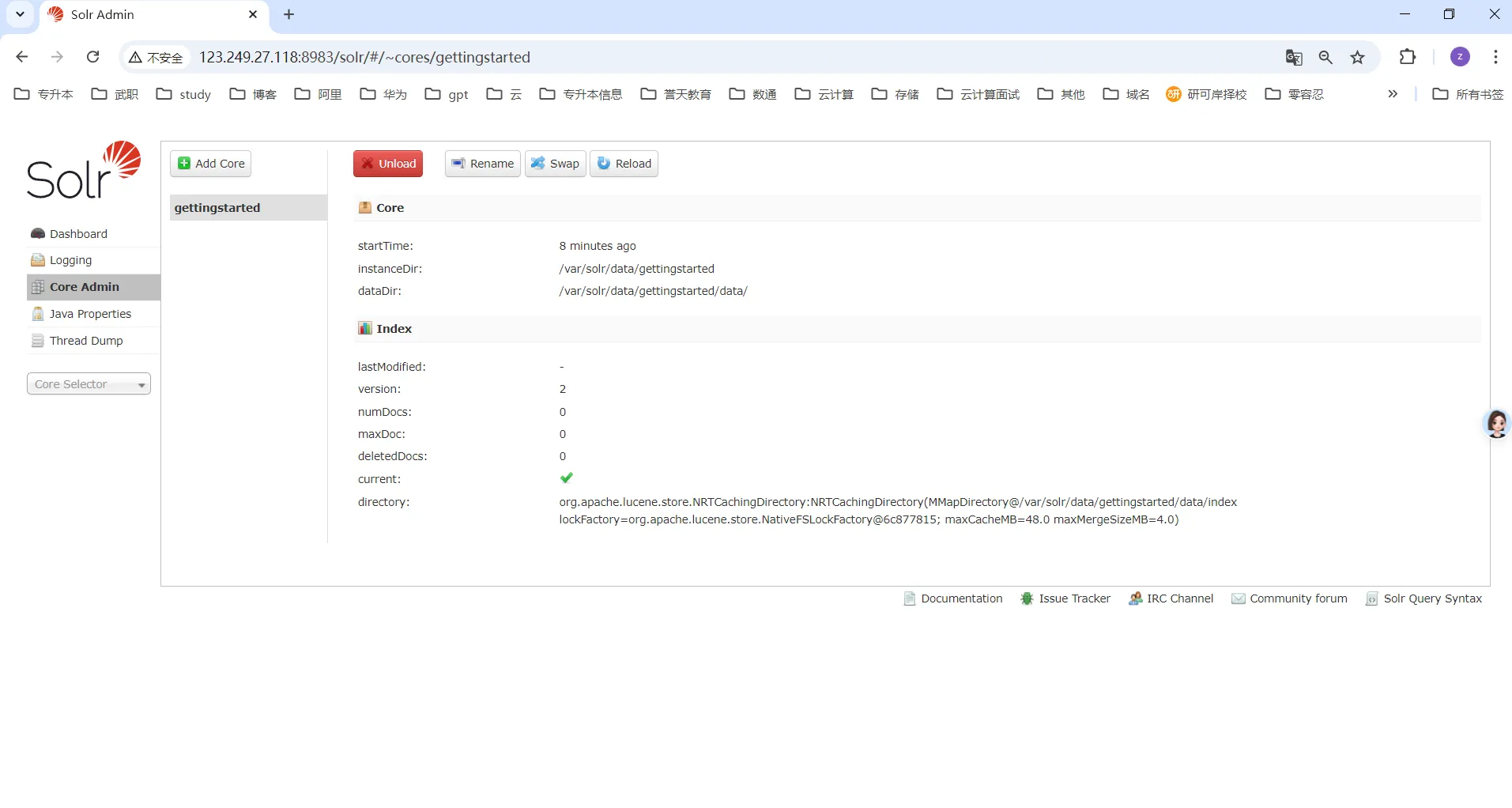This screenshot has width=1512, height=808.
Task: Refresh the current page
Action: pos(92,57)
